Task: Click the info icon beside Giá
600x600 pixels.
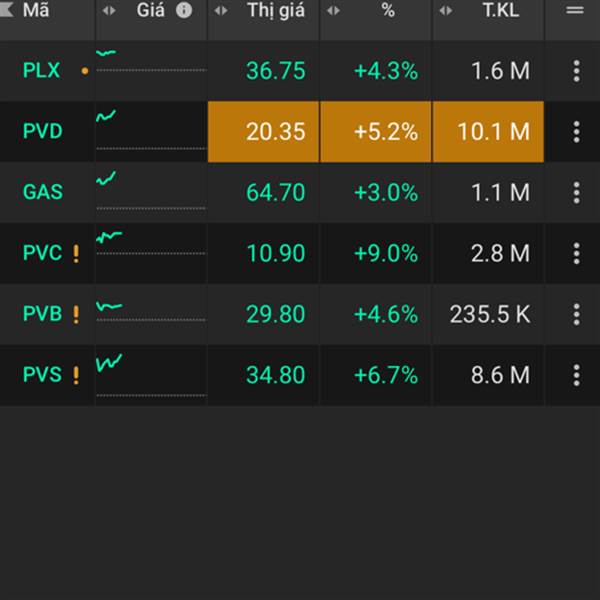Action: (184, 10)
